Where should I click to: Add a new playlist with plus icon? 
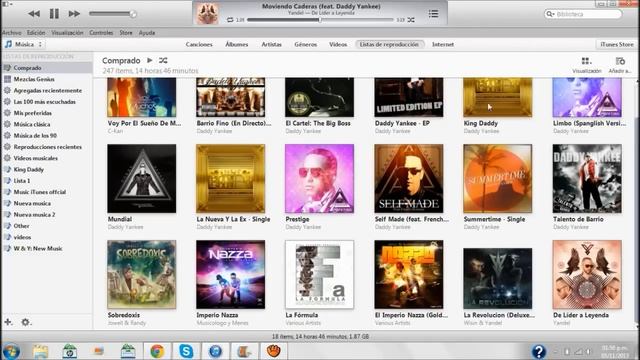8,322
